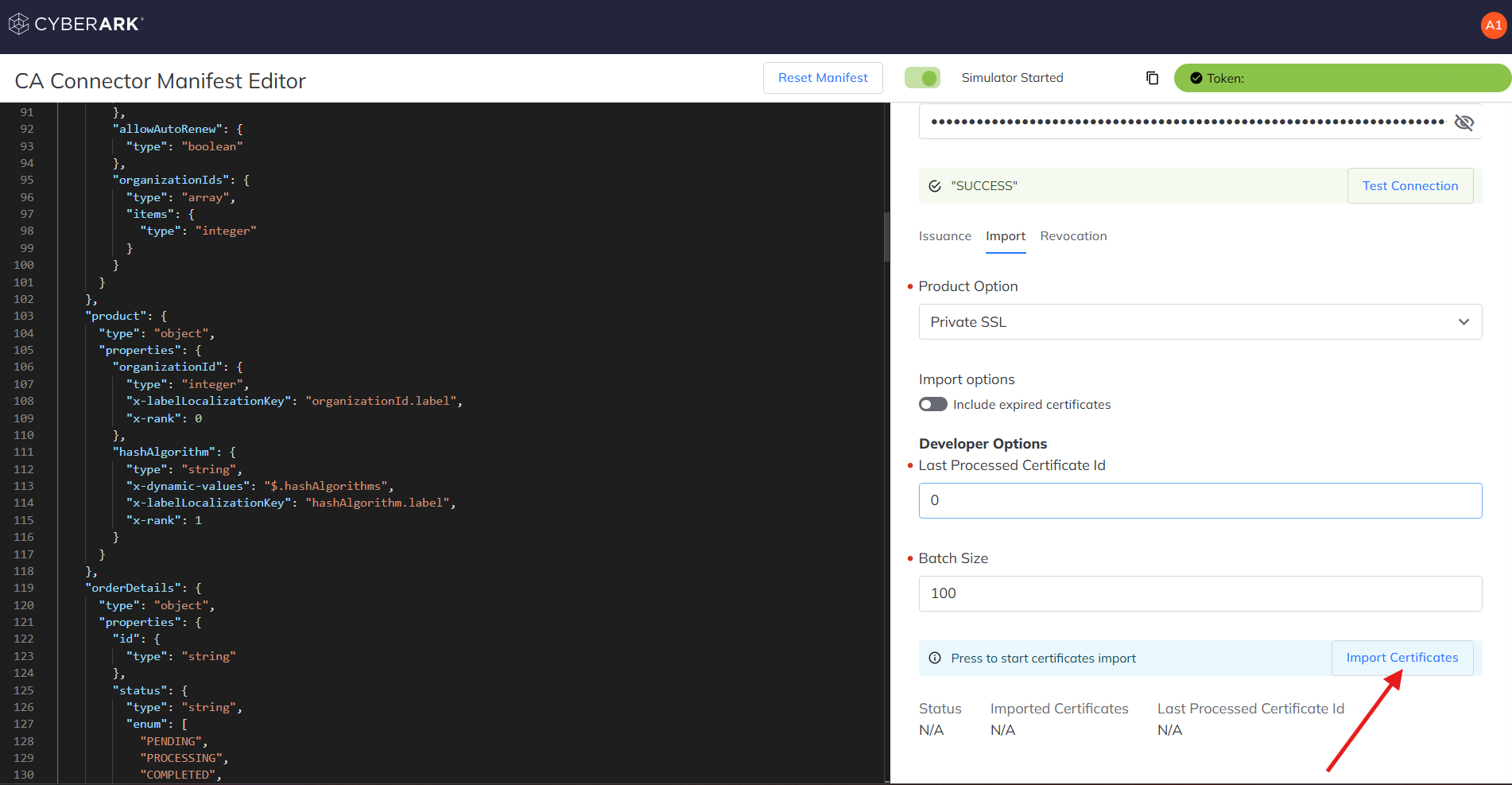Click the CA Connector Manifest Editor title
1512x785 pixels.
pyautogui.click(x=161, y=81)
